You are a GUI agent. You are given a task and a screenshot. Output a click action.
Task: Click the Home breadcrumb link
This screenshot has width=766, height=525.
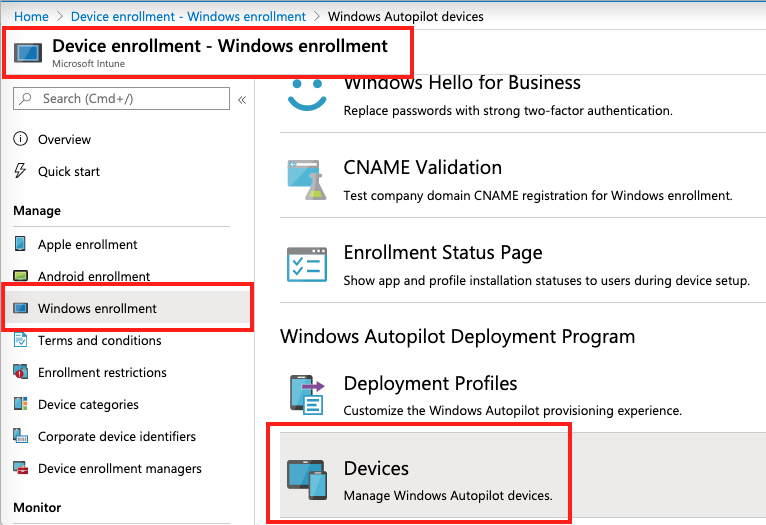pyautogui.click(x=31, y=17)
